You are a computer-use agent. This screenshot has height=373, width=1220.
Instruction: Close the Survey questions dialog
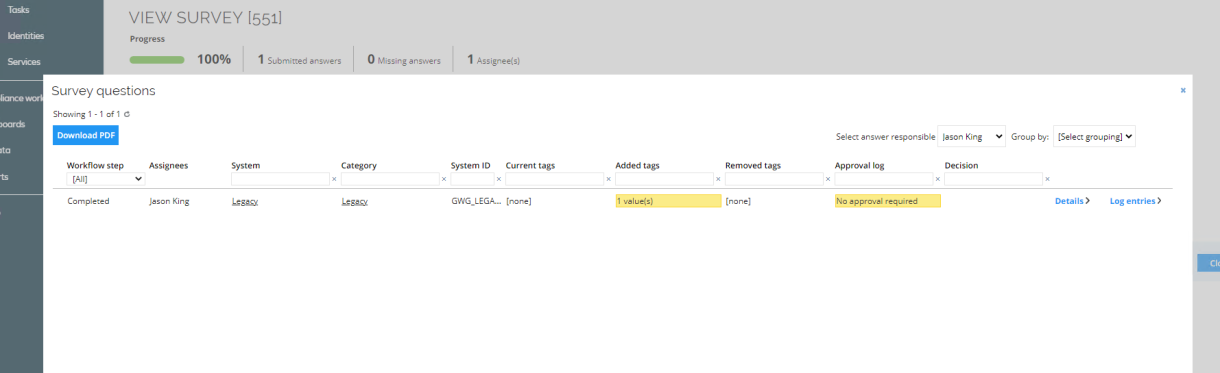point(1183,90)
